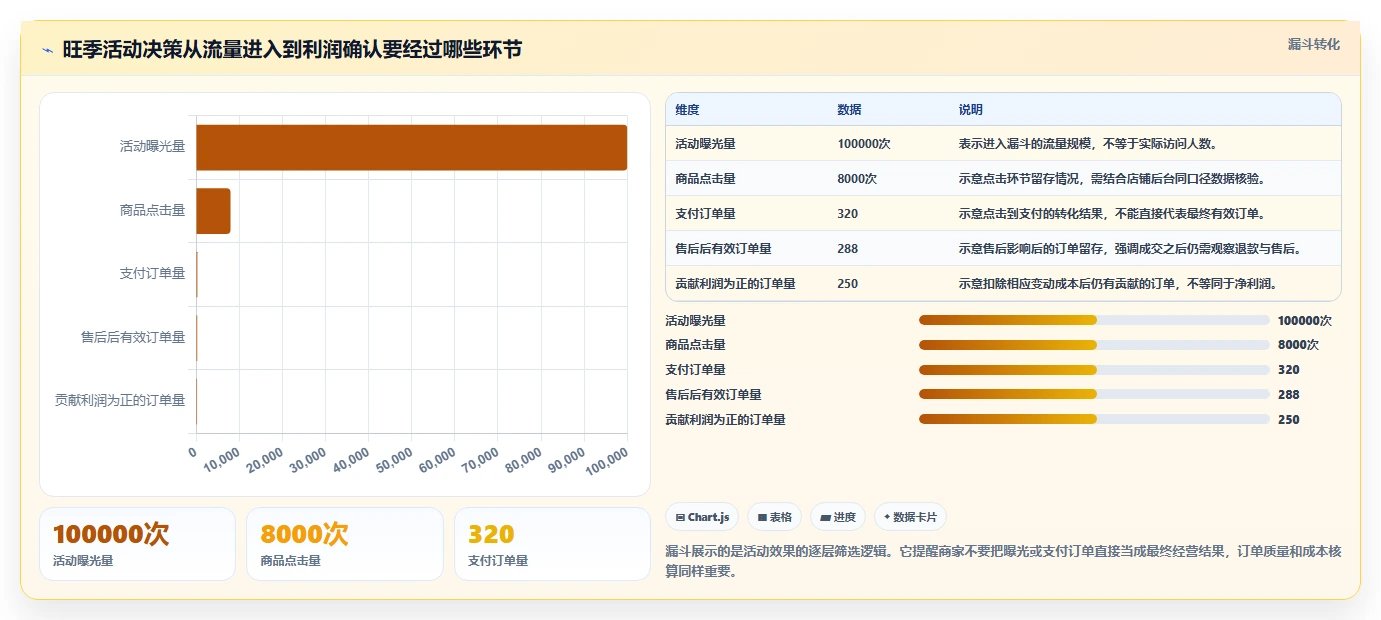Select the Chart.js chip
Viewport: 1381px width, 620px height.
702,517
